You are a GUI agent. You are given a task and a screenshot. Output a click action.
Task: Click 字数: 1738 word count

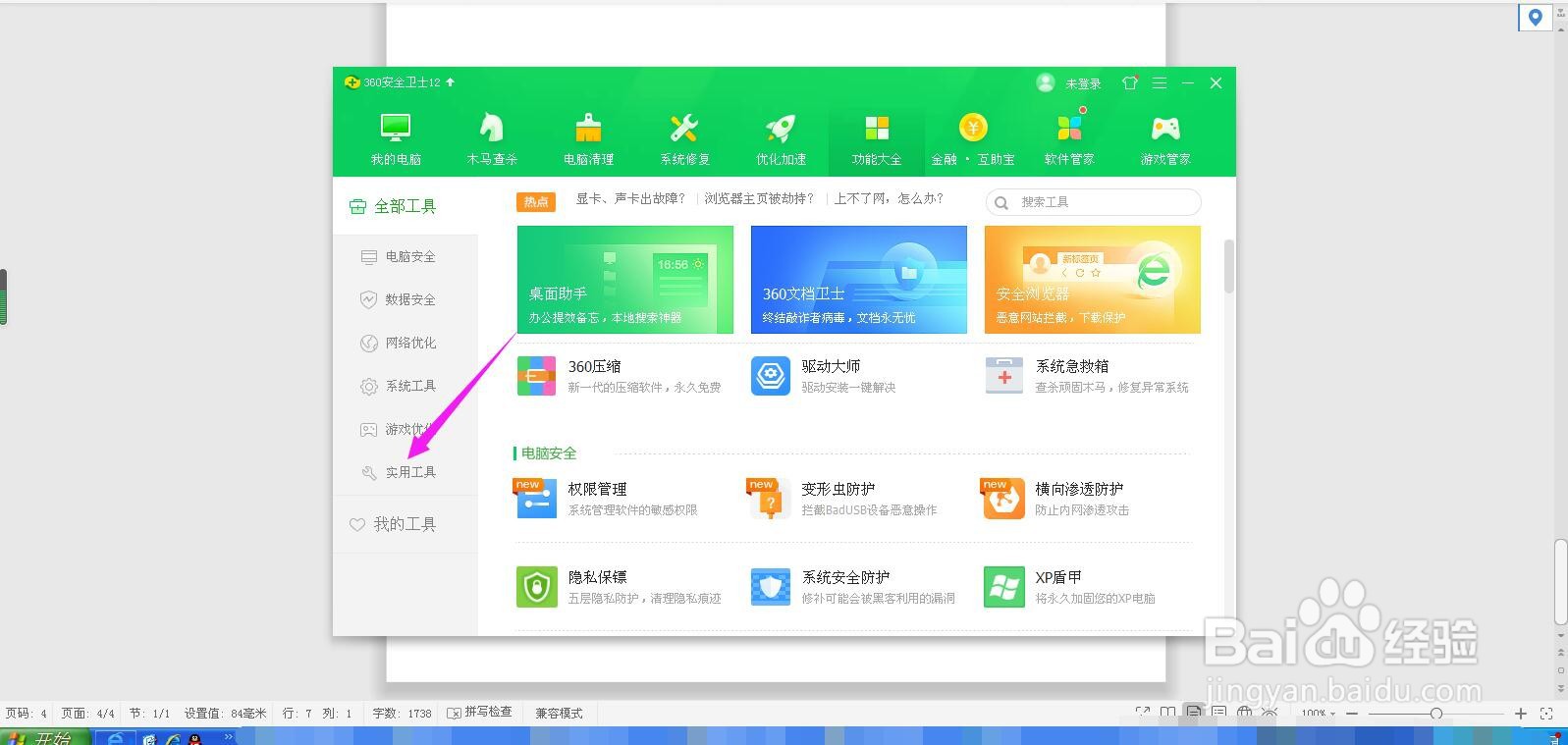tap(403, 714)
